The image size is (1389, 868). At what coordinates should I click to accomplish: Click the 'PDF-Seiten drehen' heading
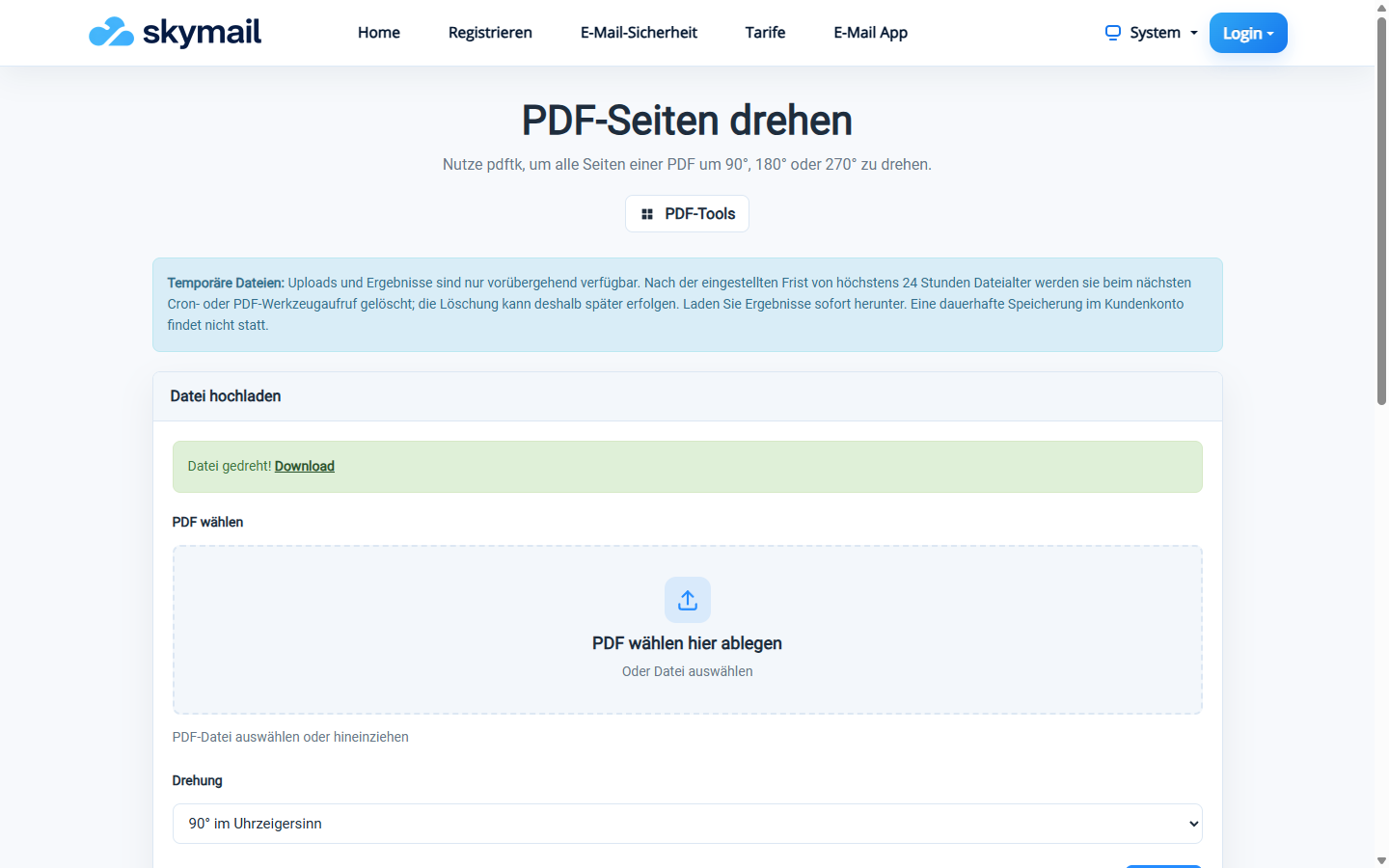coord(688,121)
